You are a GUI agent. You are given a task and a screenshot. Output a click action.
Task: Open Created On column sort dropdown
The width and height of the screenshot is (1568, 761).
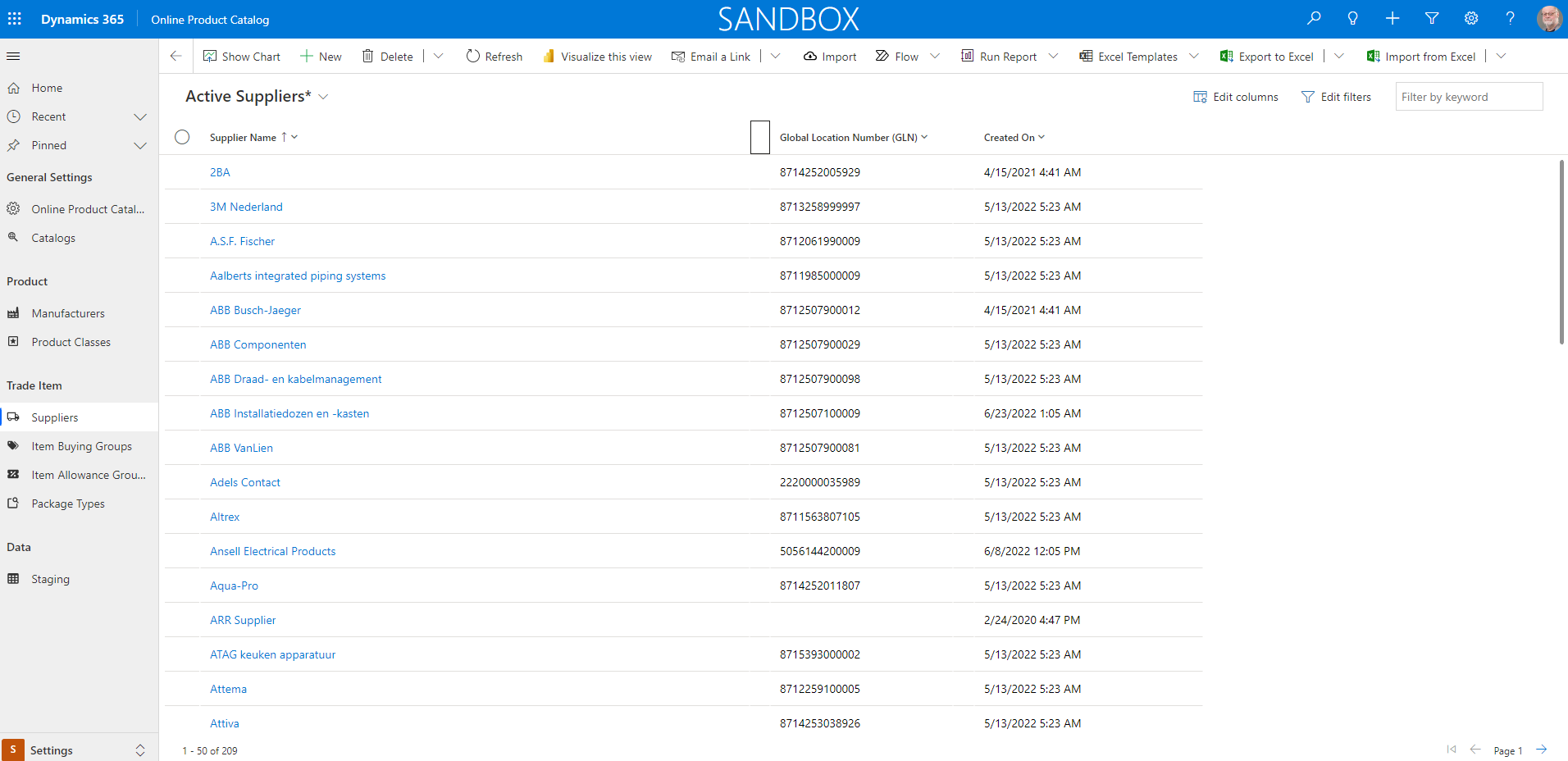[1042, 137]
